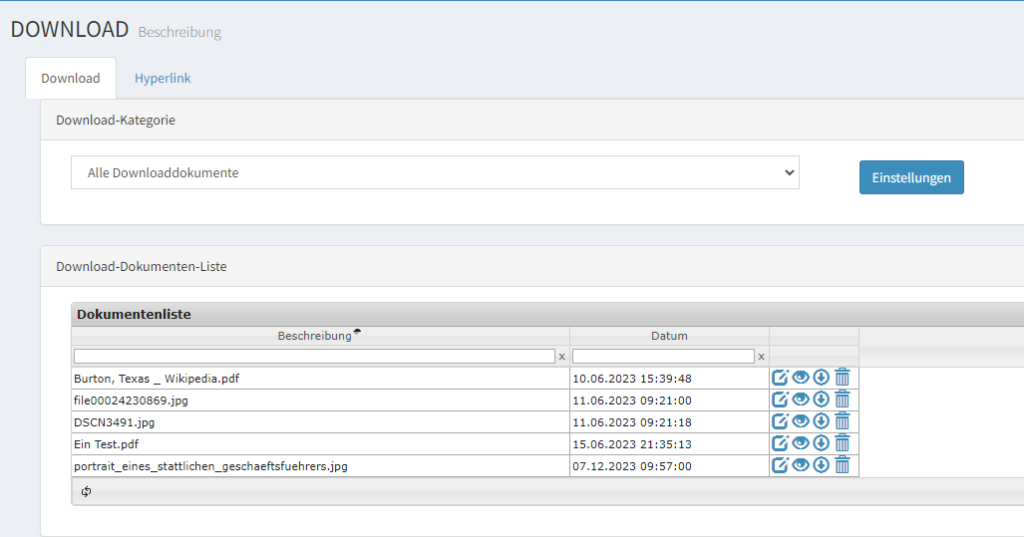Edit the Burton, Texas _ Wikipedia.pdf entry

(x=780, y=377)
